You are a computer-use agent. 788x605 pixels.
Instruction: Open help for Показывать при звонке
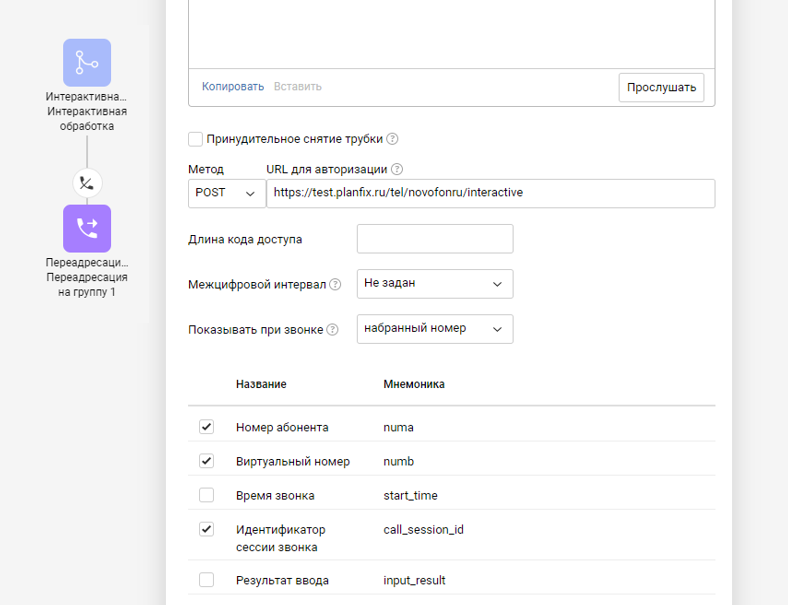point(332,330)
